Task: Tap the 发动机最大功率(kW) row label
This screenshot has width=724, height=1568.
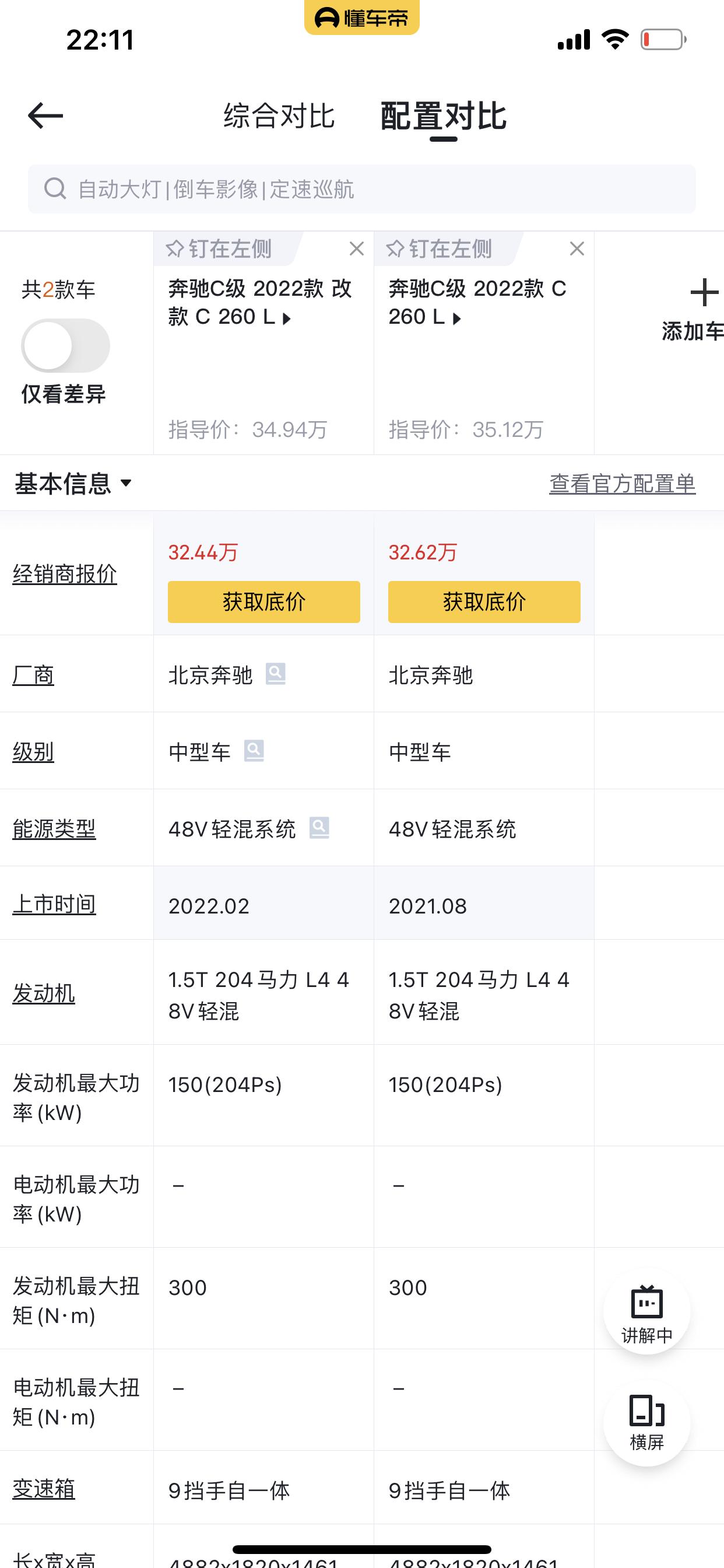Action: [76, 1097]
